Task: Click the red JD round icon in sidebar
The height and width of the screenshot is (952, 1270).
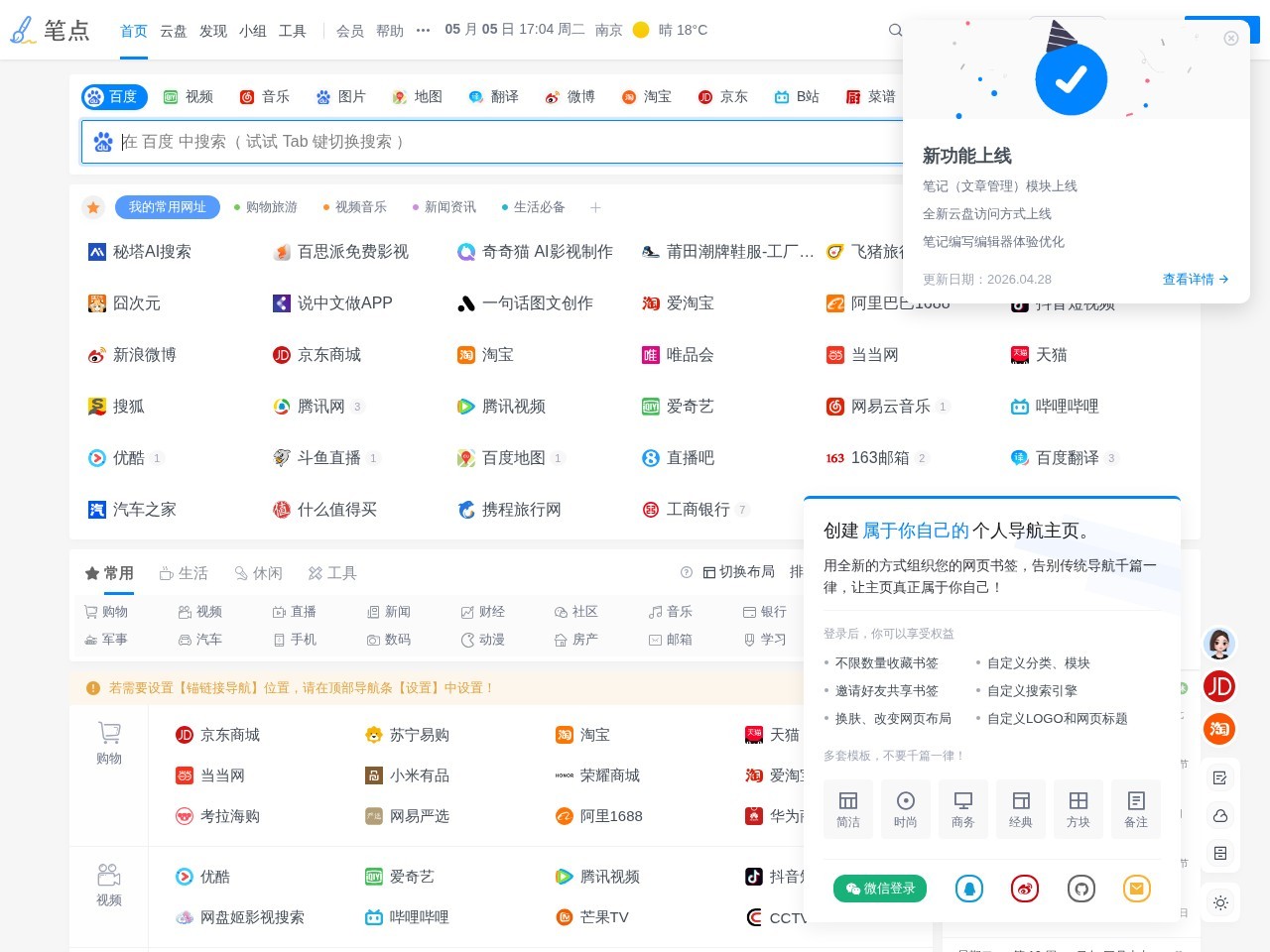Action: [1219, 686]
